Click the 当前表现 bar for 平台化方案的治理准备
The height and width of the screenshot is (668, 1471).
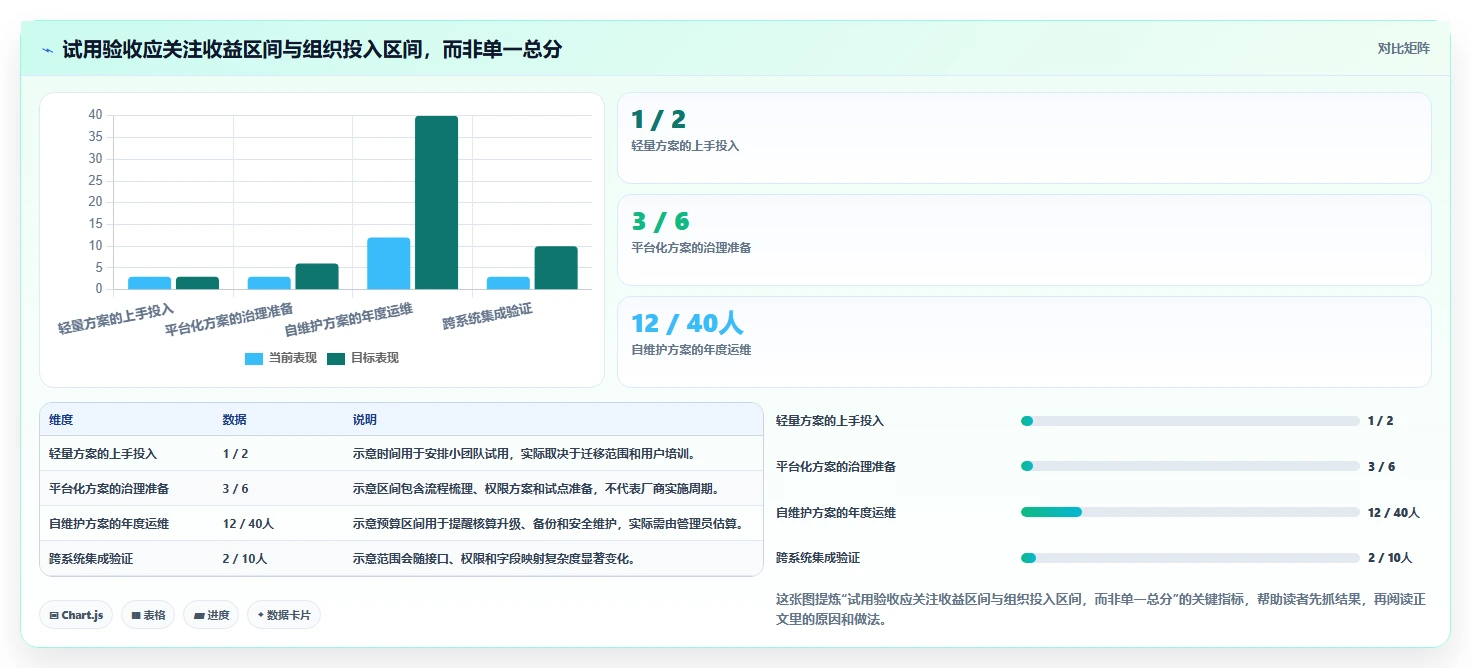269,283
